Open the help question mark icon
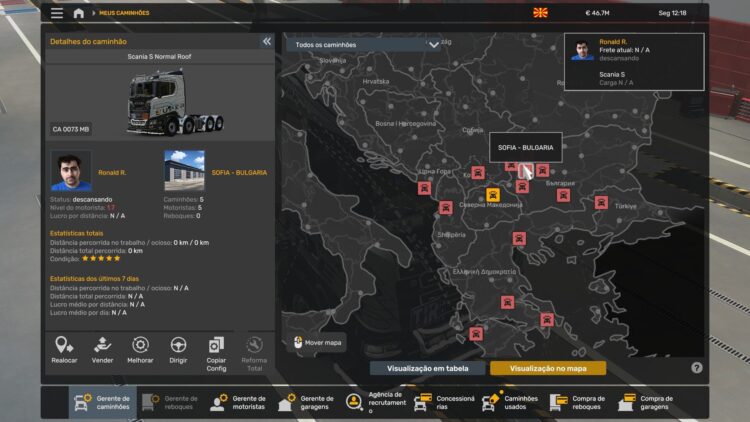This screenshot has height=422, width=750. [x=696, y=367]
